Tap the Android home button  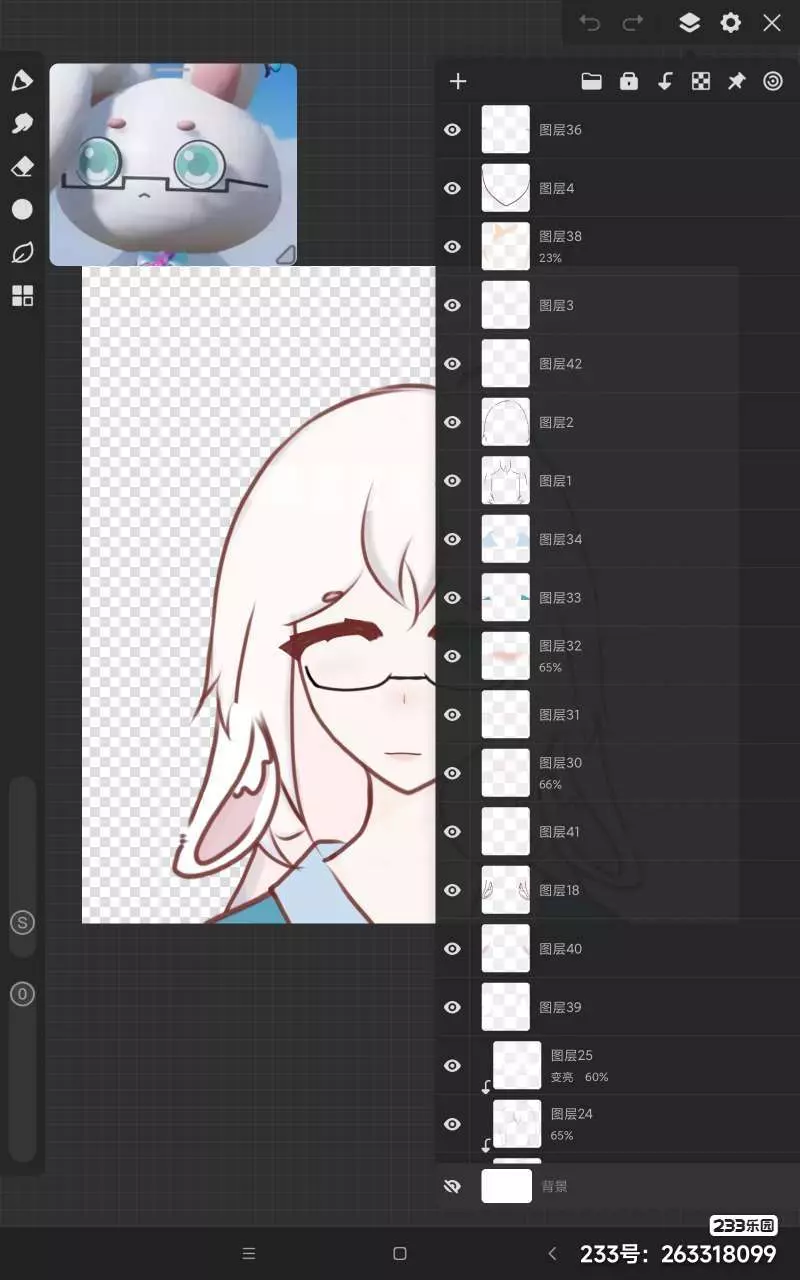pos(400,1254)
